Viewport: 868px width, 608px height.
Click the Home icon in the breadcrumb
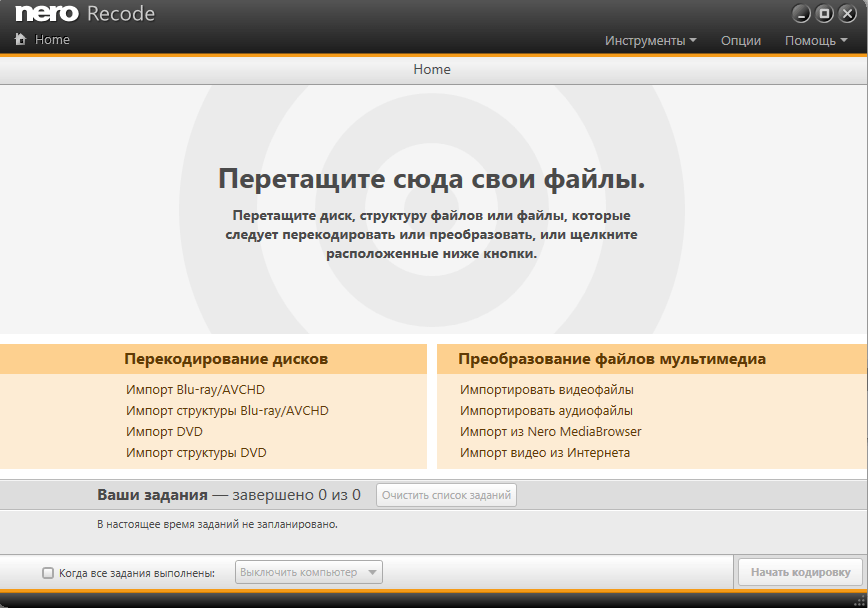click(x=20, y=40)
